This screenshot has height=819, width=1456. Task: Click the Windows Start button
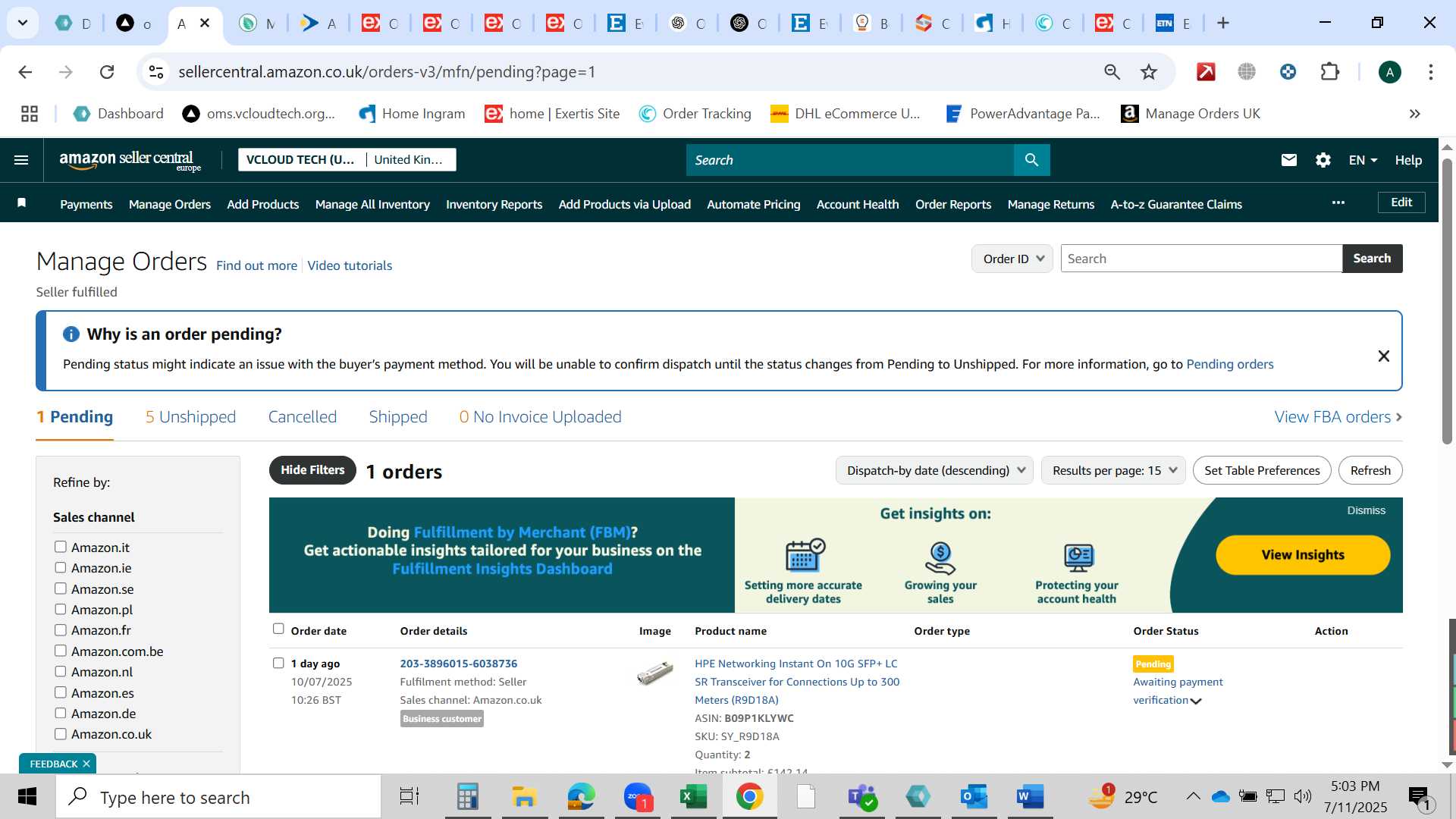(27, 797)
